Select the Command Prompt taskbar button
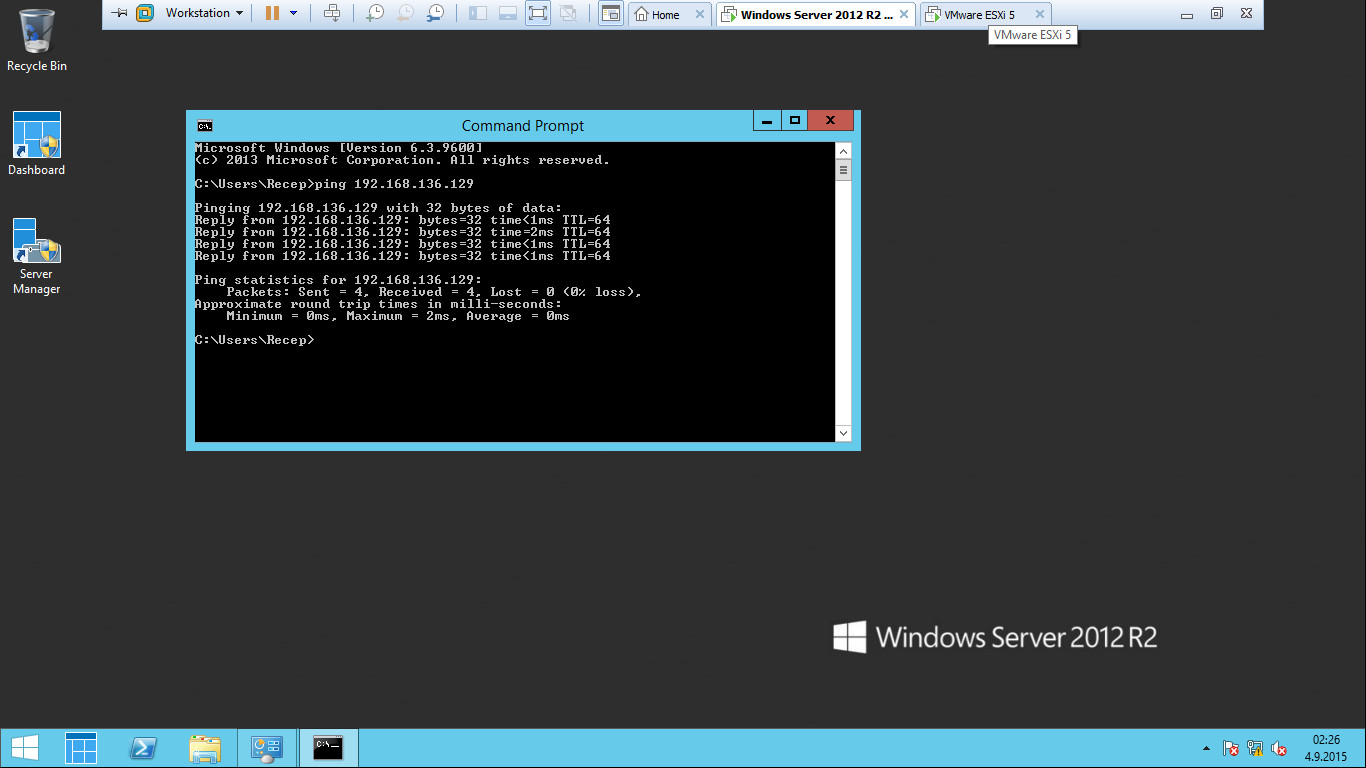 tap(329, 748)
